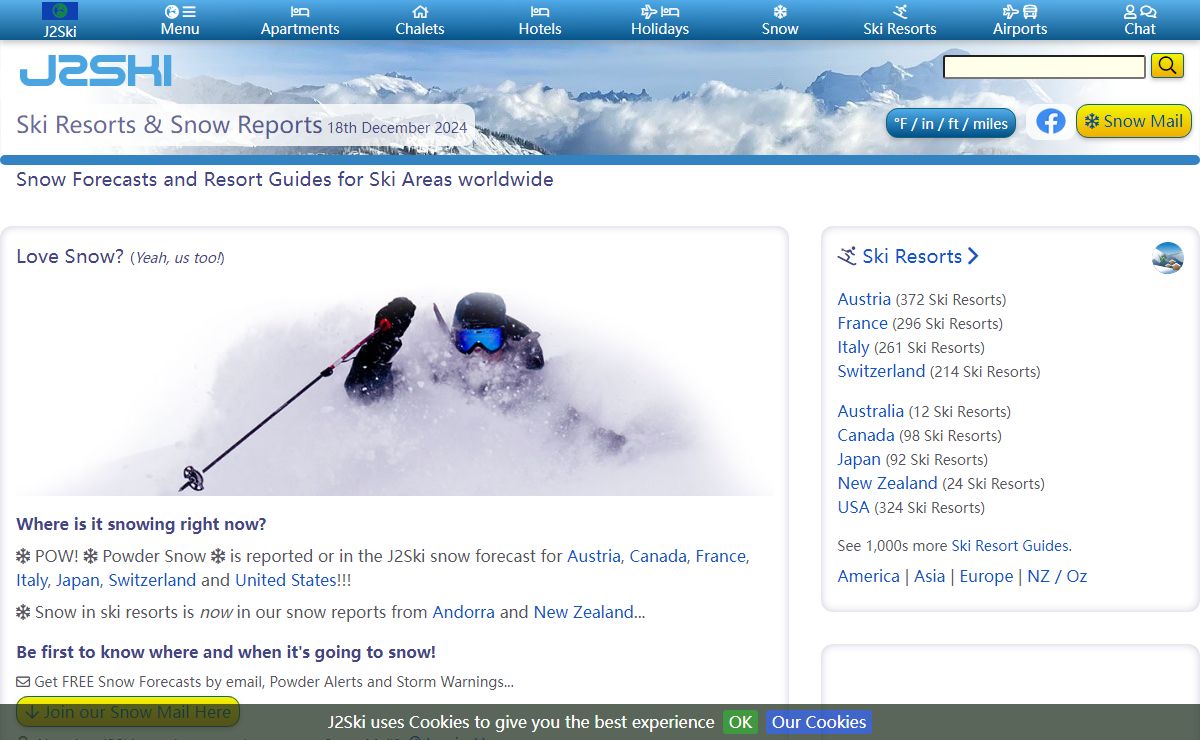Open the Menu hamburger icon
The image size is (1200, 740).
[x=180, y=12]
